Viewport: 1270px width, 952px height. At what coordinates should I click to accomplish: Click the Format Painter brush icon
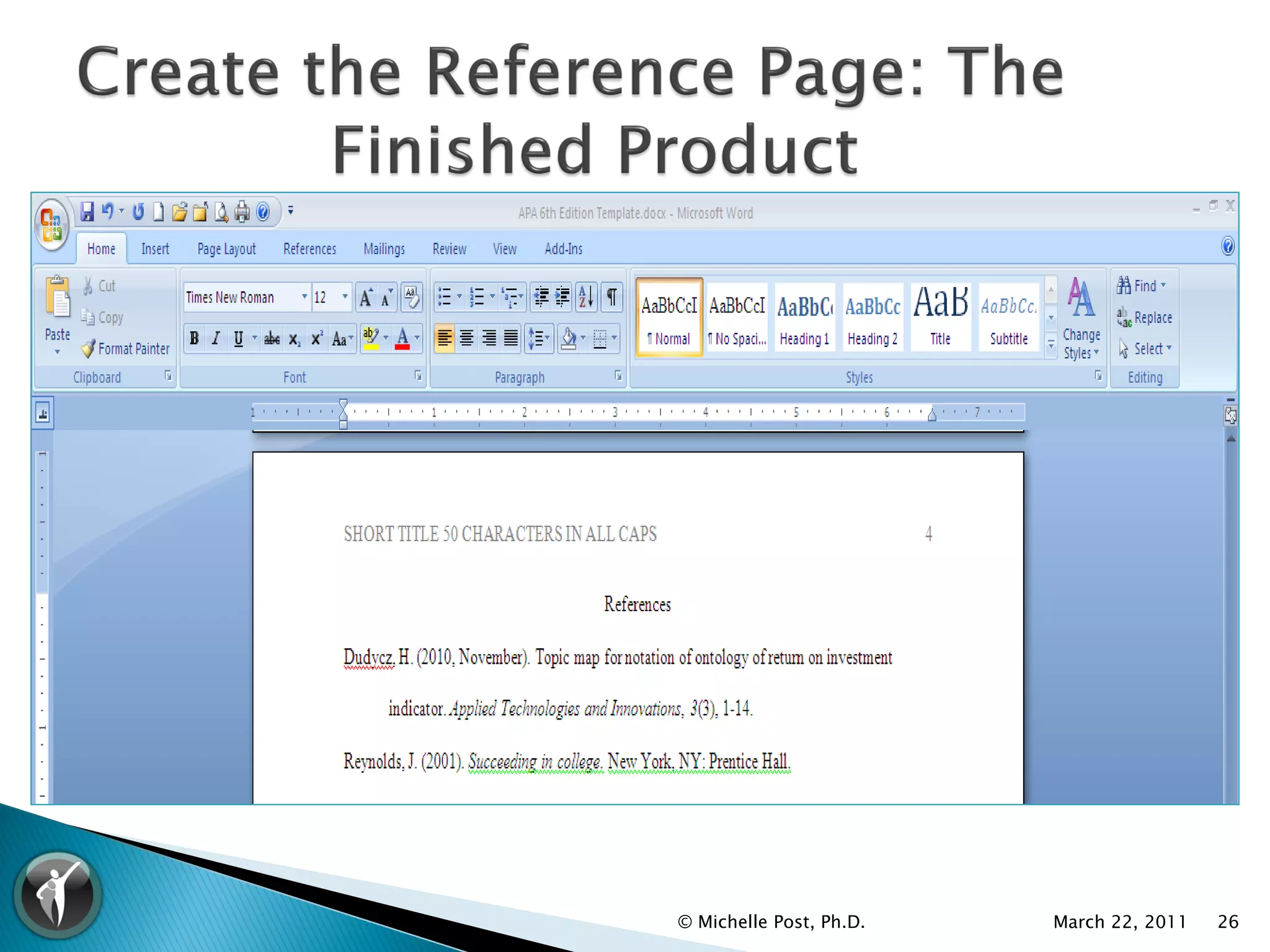pyautogui.click(x=89, y=349)
